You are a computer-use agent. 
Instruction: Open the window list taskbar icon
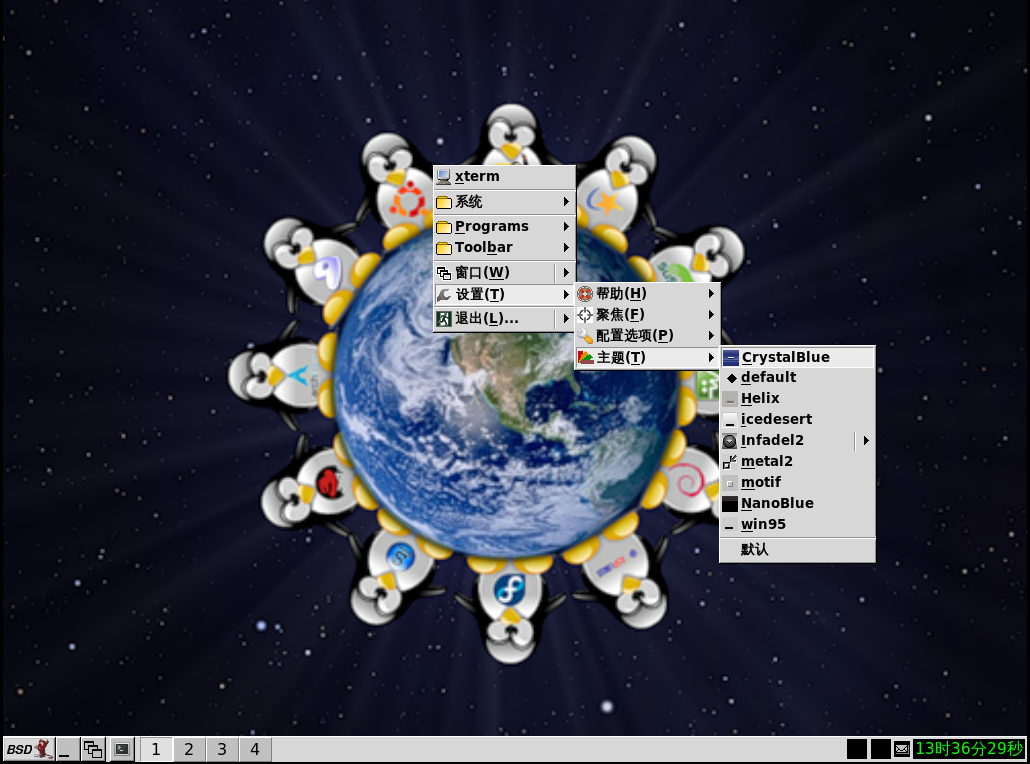pyautogui.click(x=93, y=750)
